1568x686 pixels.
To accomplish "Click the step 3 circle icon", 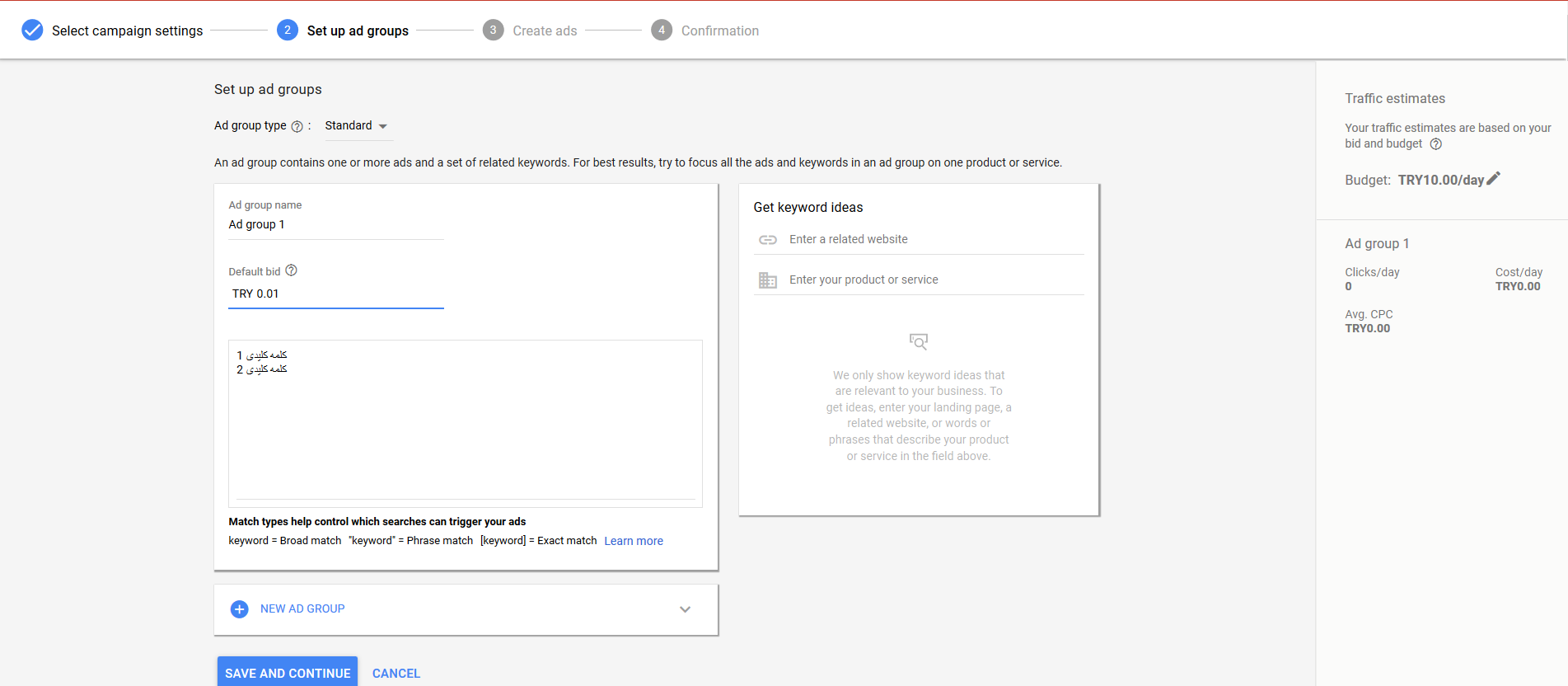I will click(493, 31).
